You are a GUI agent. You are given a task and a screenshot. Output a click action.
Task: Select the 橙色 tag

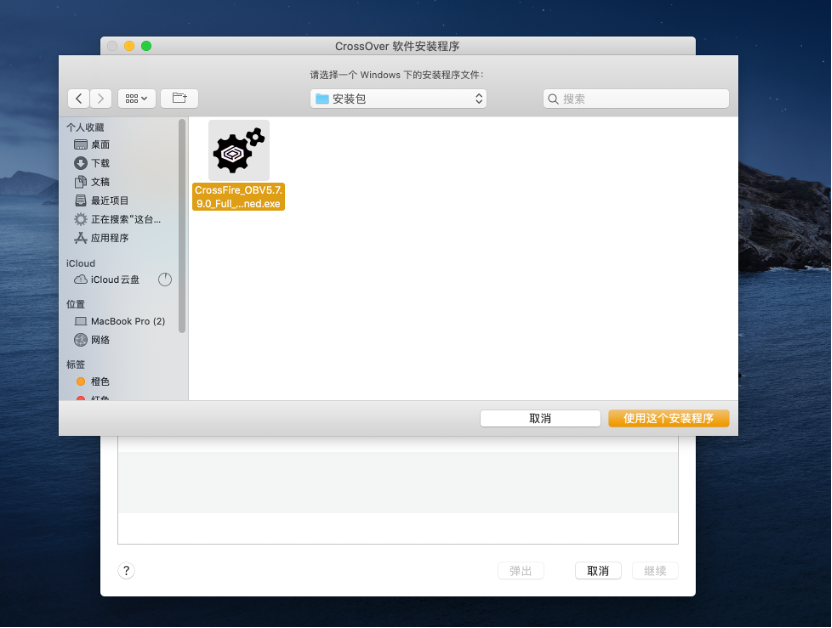tap(100, 381)
